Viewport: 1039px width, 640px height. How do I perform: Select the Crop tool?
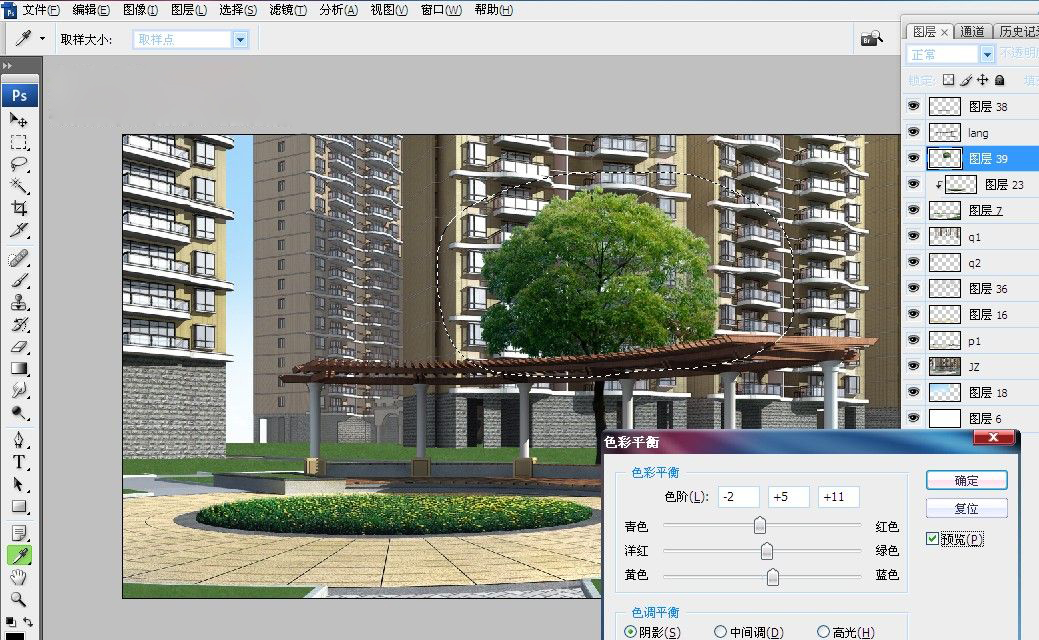(19, 208)
